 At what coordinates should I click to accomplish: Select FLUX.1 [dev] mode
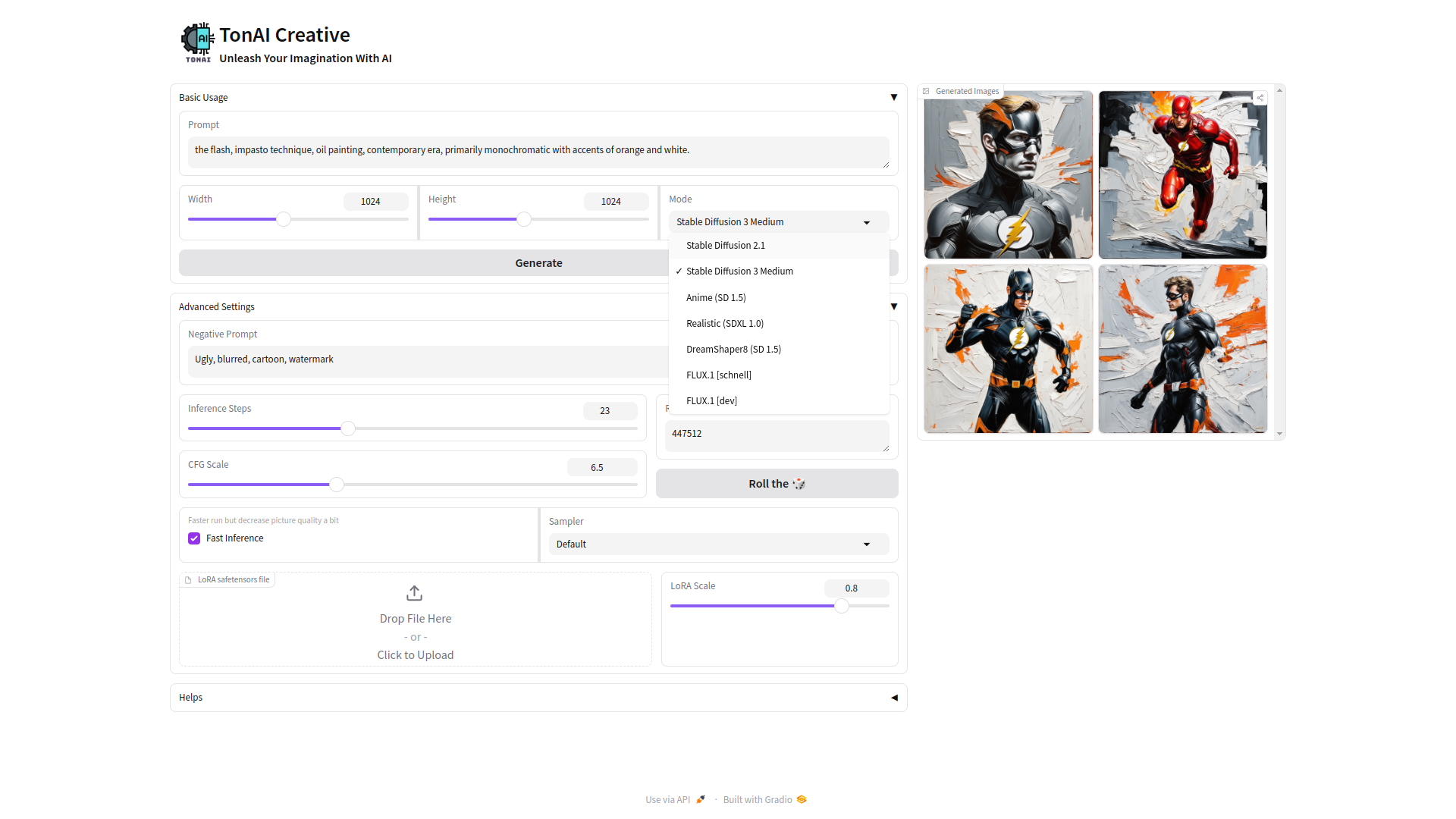(779, 401)
